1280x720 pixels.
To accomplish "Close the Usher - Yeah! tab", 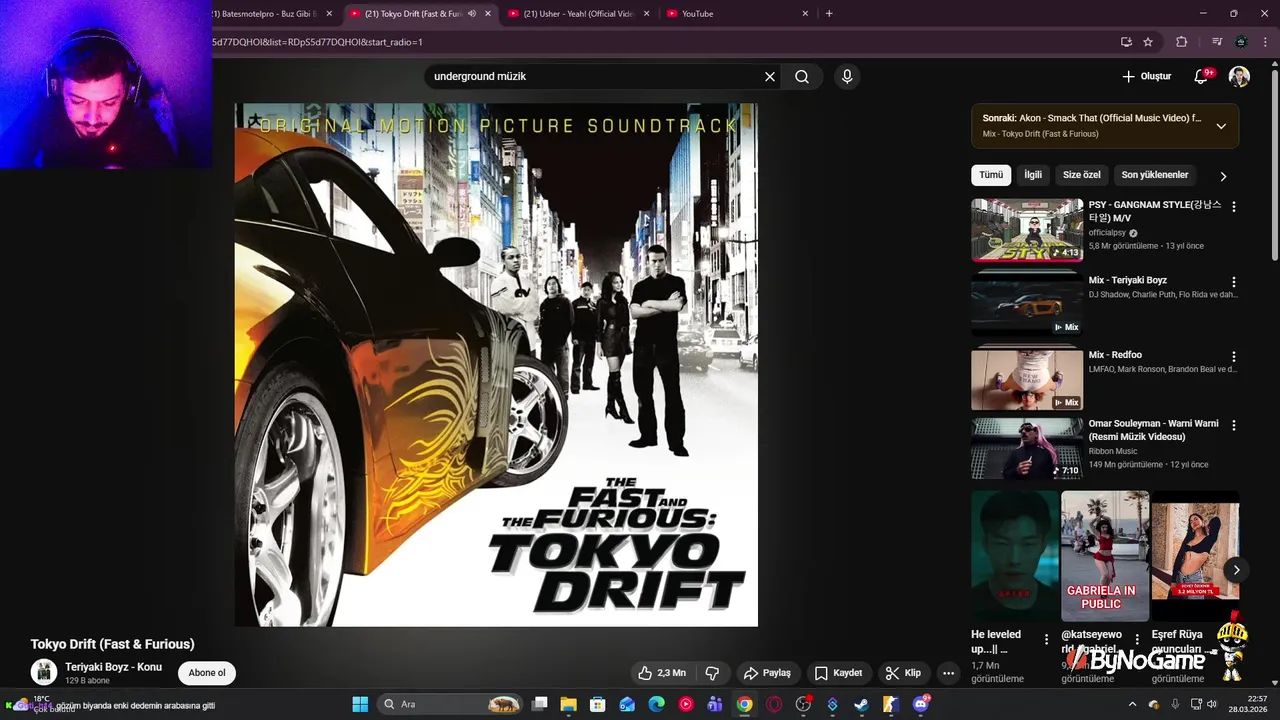I will tap(646, 14).
